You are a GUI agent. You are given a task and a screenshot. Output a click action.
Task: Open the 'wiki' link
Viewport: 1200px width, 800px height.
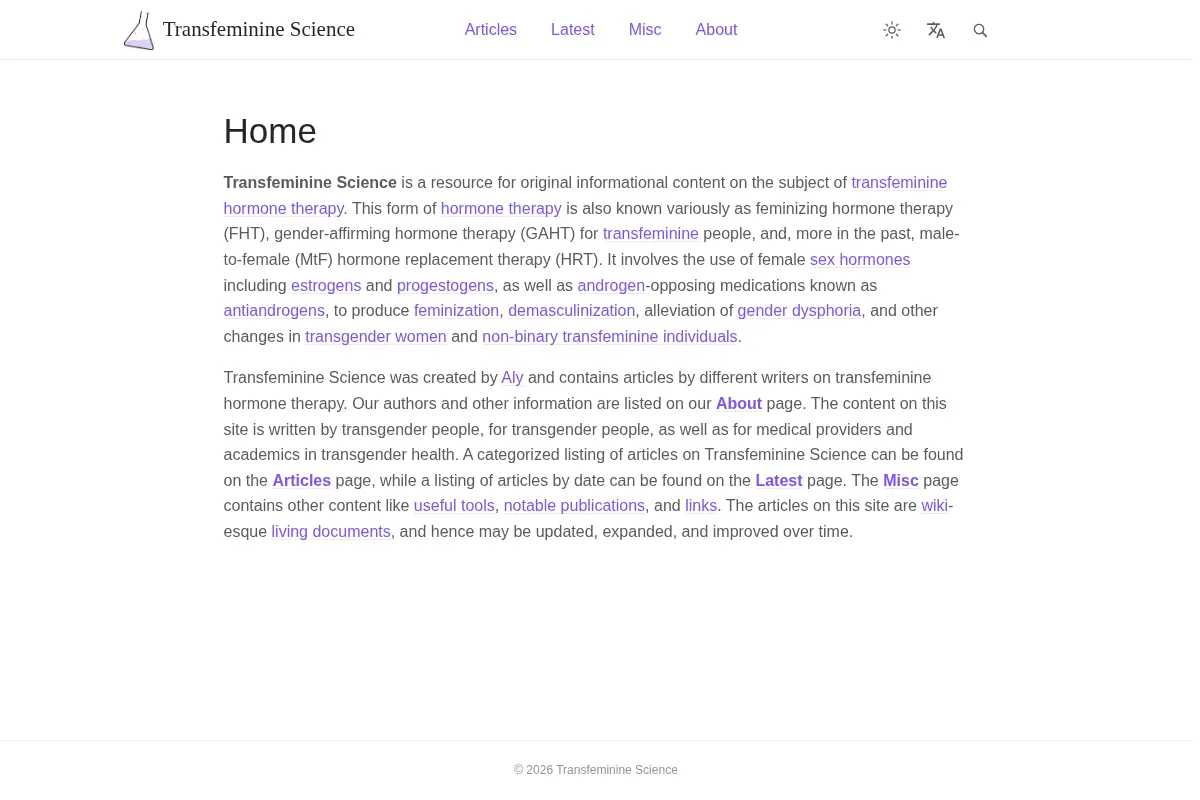click(935, 506)
